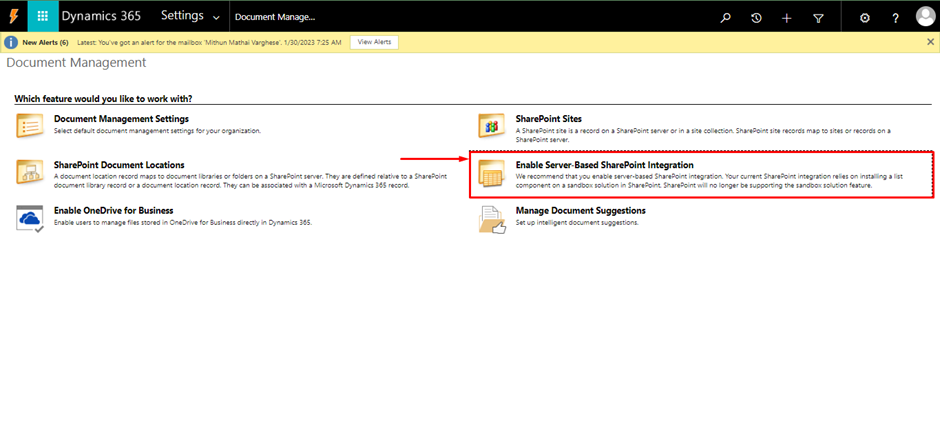This screenshot has height=446, width=940.
Task: Open the settings gear icon
Action: (x=864, y=17)
